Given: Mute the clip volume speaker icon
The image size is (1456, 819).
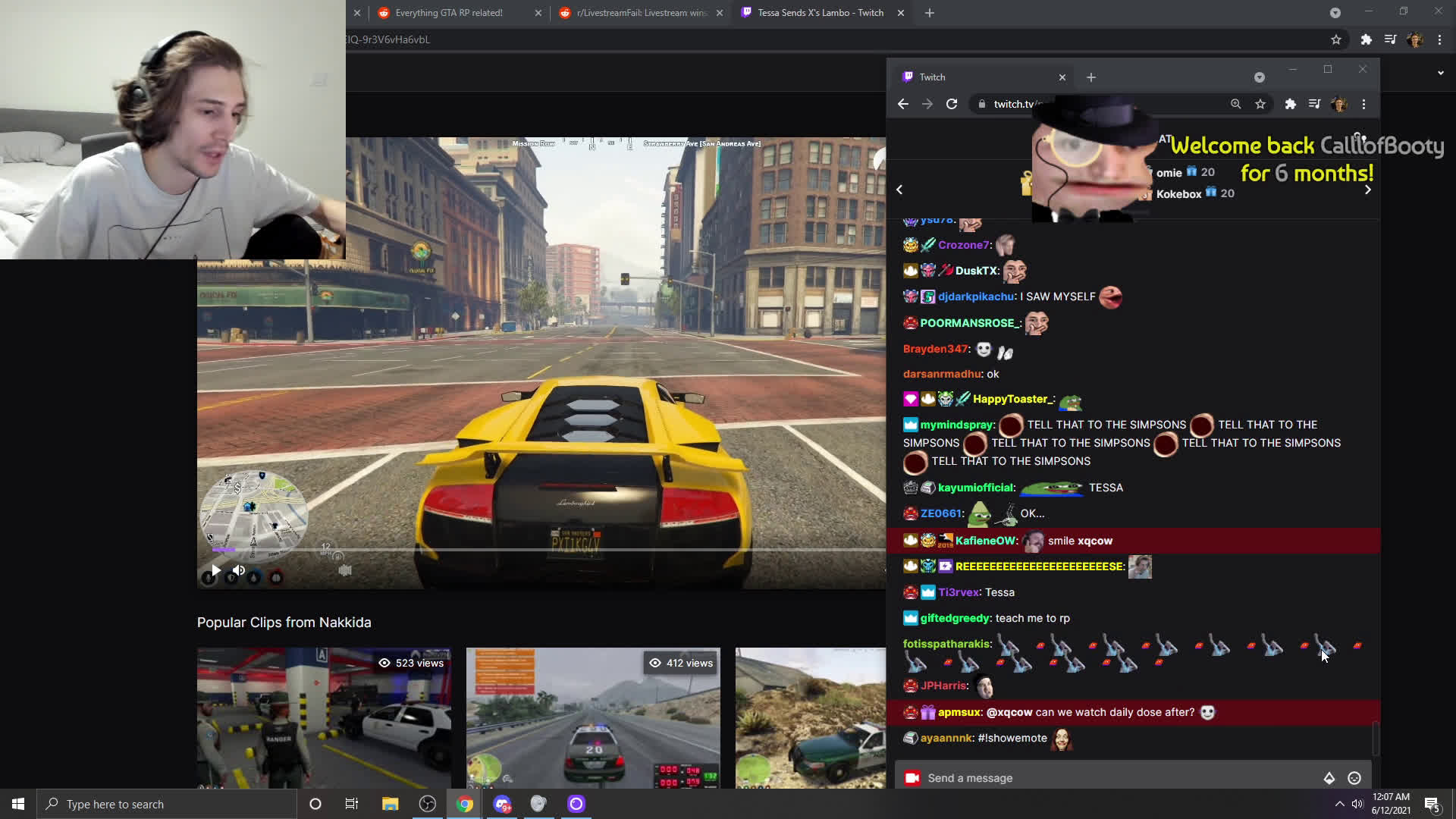Looking at the screenshot, I should tap(239, 570).
